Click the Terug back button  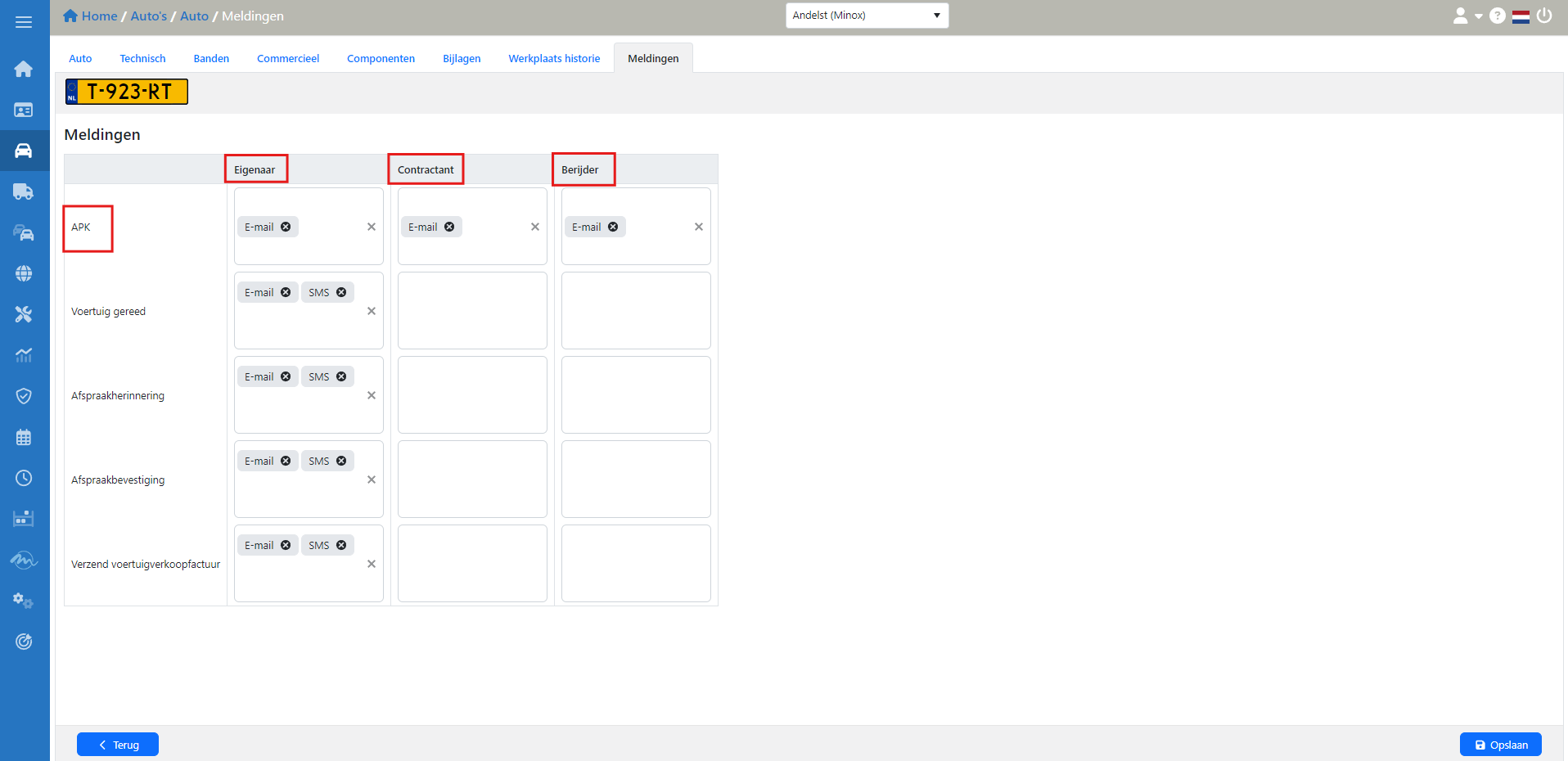point(118,745)
